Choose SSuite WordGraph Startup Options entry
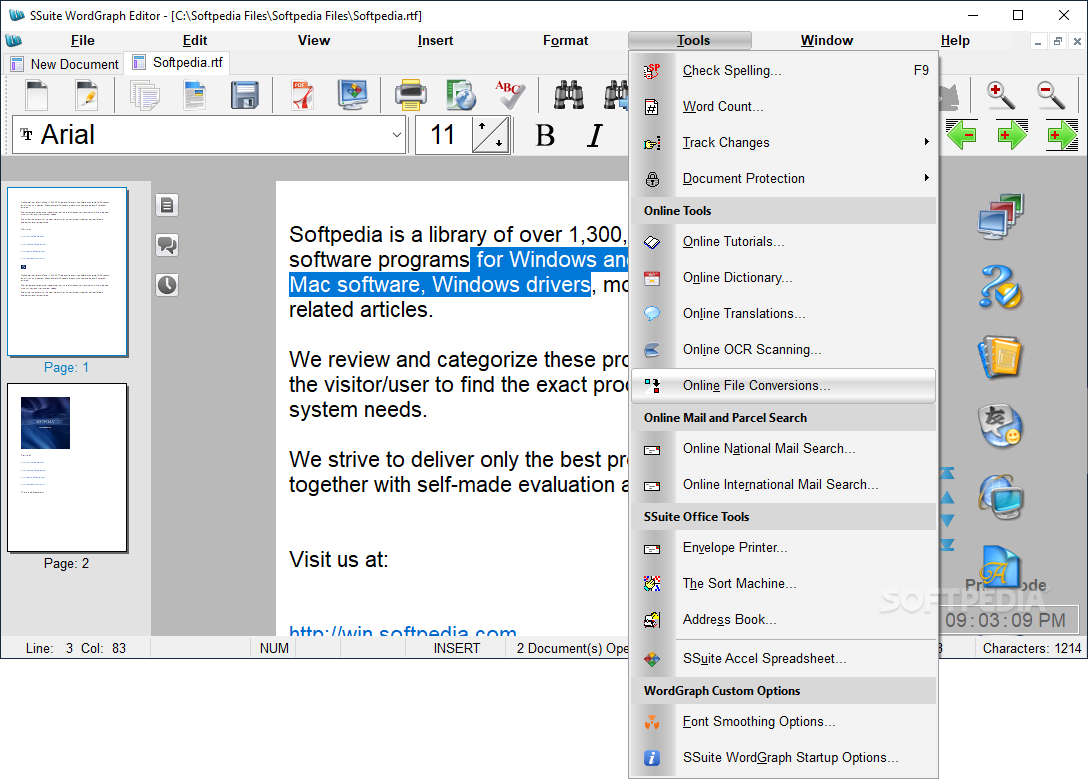Viewport: 1088px width, 779px height. coord(783,757)
